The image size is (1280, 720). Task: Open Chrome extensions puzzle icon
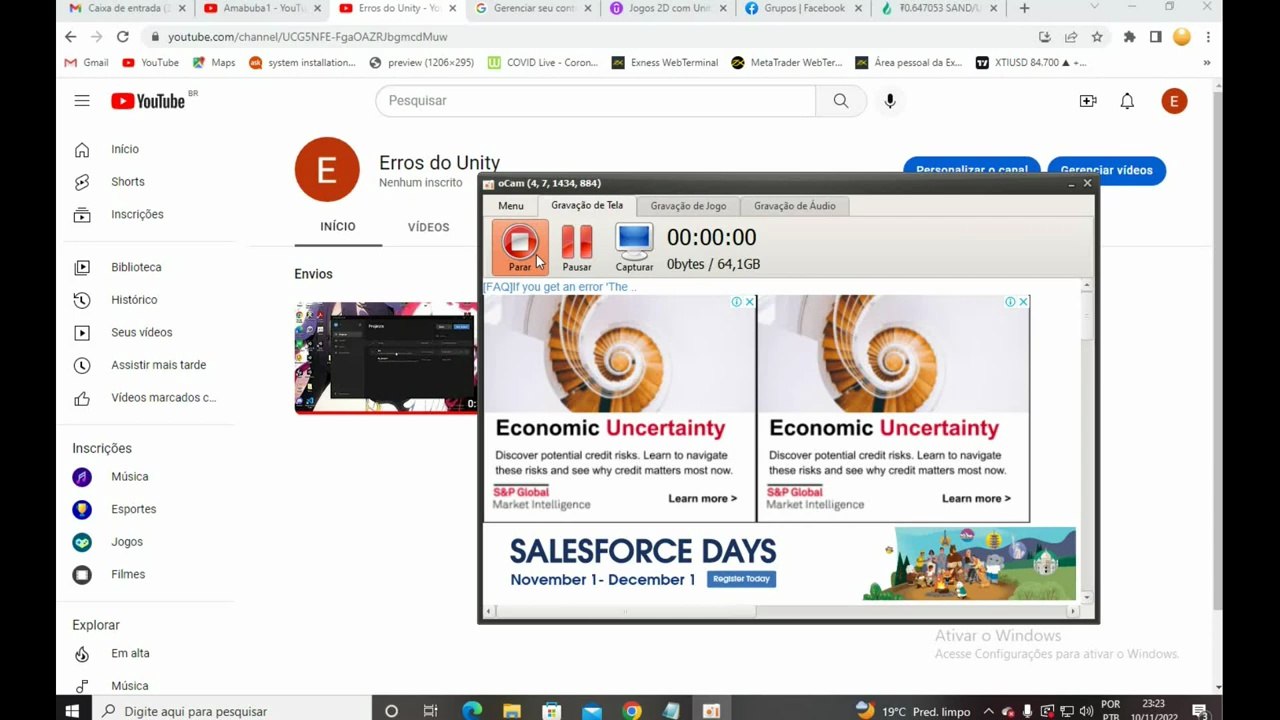pyautogui.click(x=1129, y=37)
